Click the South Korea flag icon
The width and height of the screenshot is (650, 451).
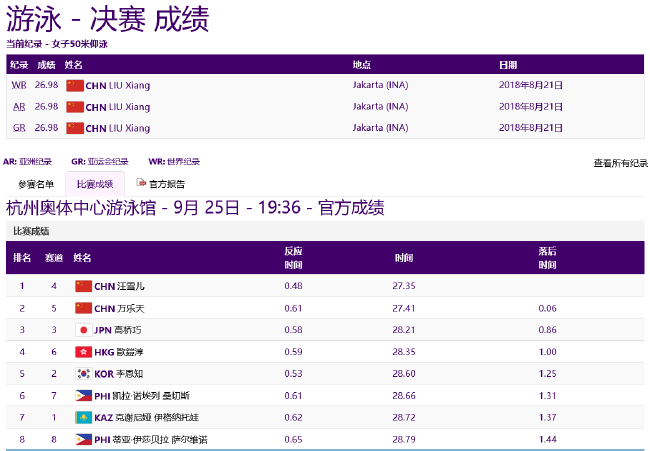click(x=83, y=373)
